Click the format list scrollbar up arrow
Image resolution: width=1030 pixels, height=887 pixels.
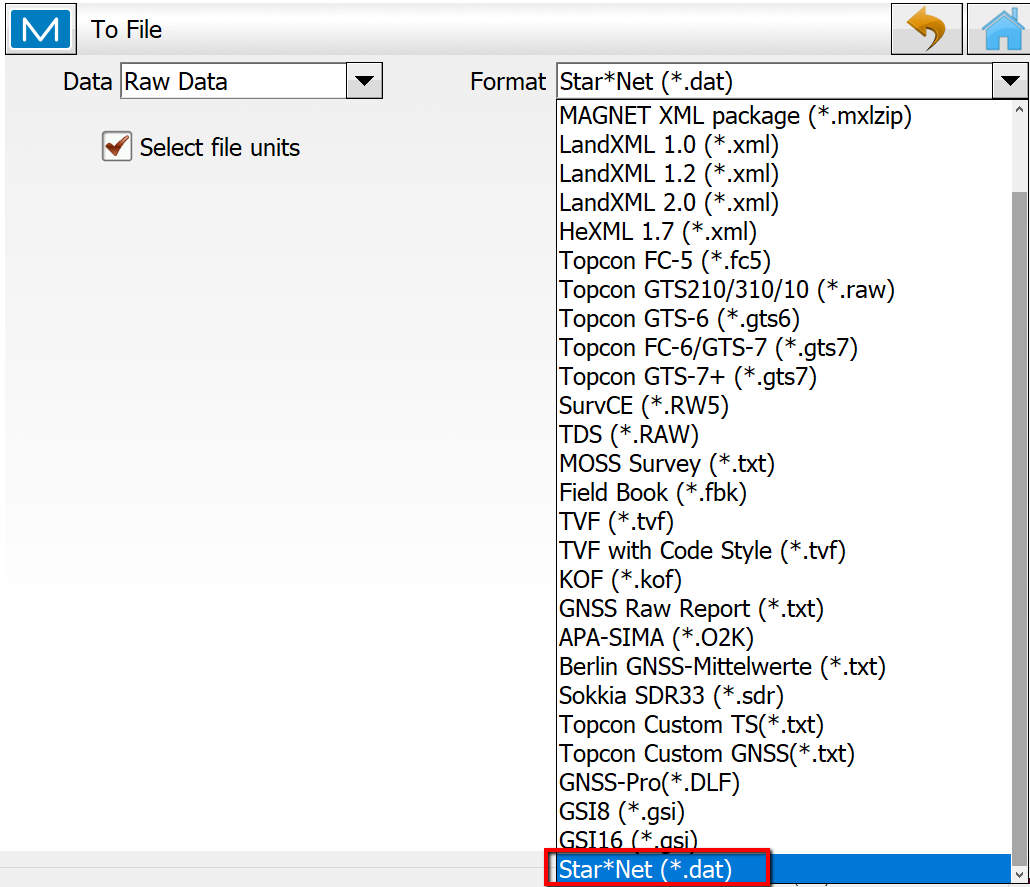pos(1019,110)
